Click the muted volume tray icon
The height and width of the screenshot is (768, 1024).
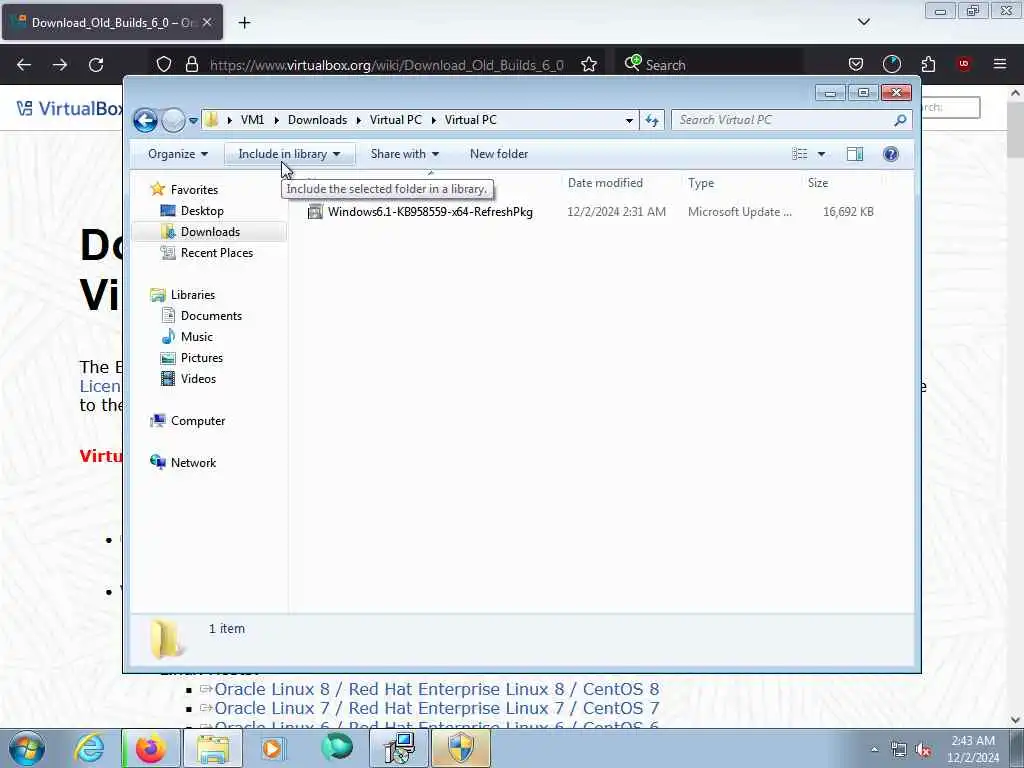coord(923,750)
